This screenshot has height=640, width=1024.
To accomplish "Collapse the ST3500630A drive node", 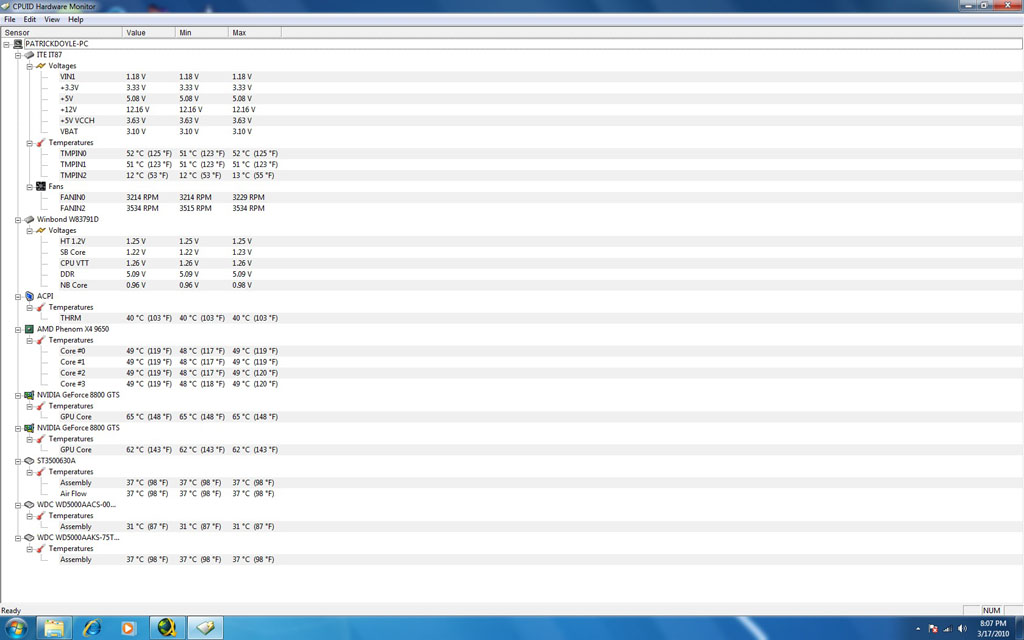I will pyautogui.click(x=18, y=461).
